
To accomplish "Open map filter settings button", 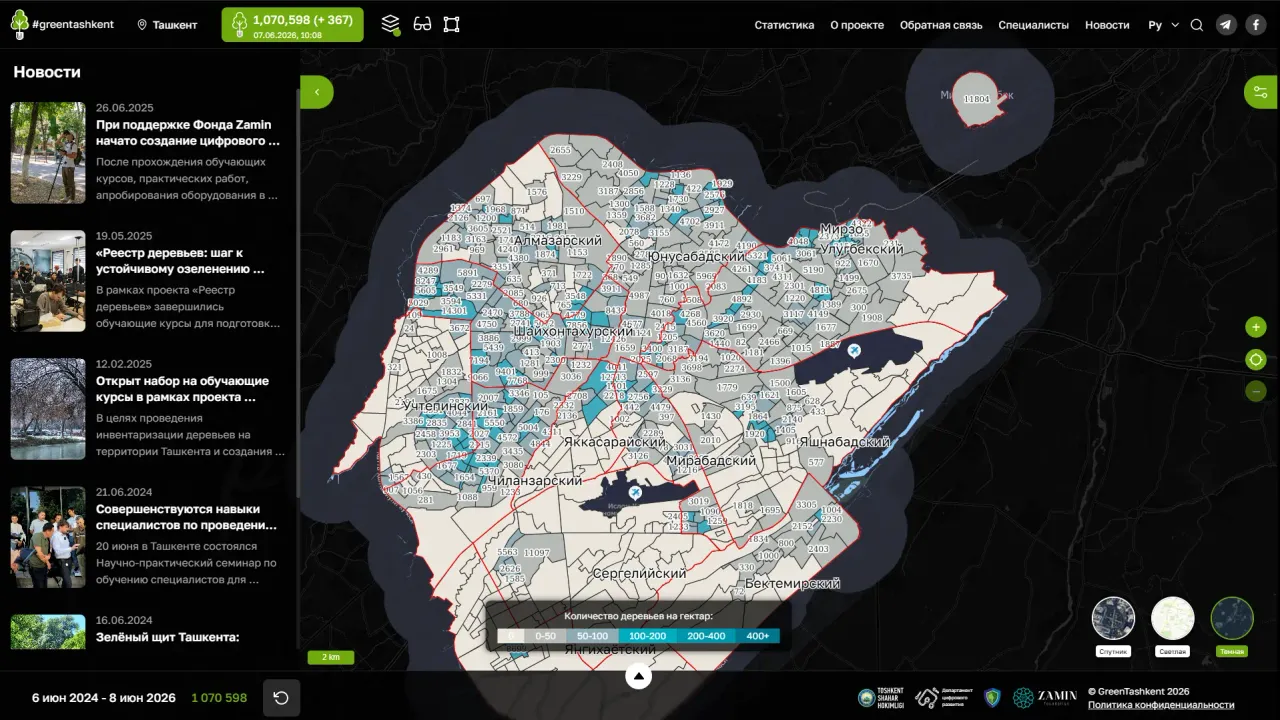I will coord(1261,92).
